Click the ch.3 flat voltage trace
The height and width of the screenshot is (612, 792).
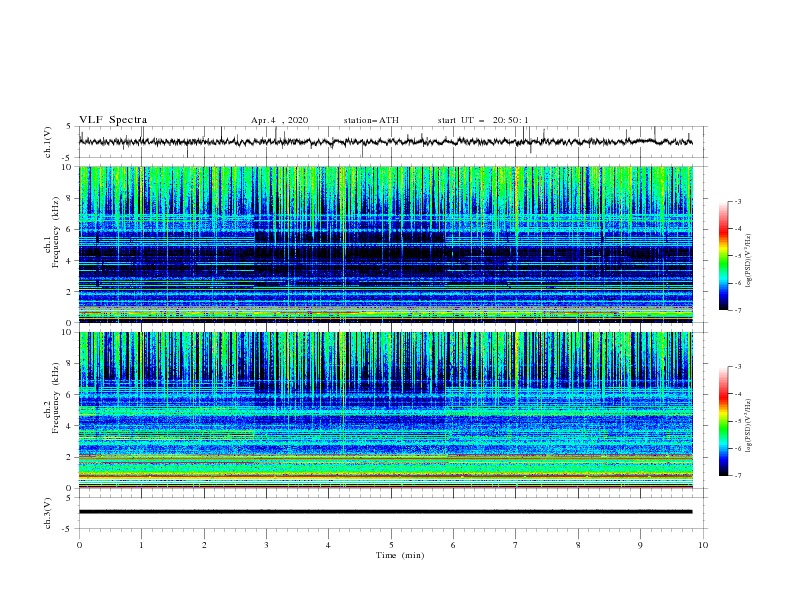(x=385, y=512)
